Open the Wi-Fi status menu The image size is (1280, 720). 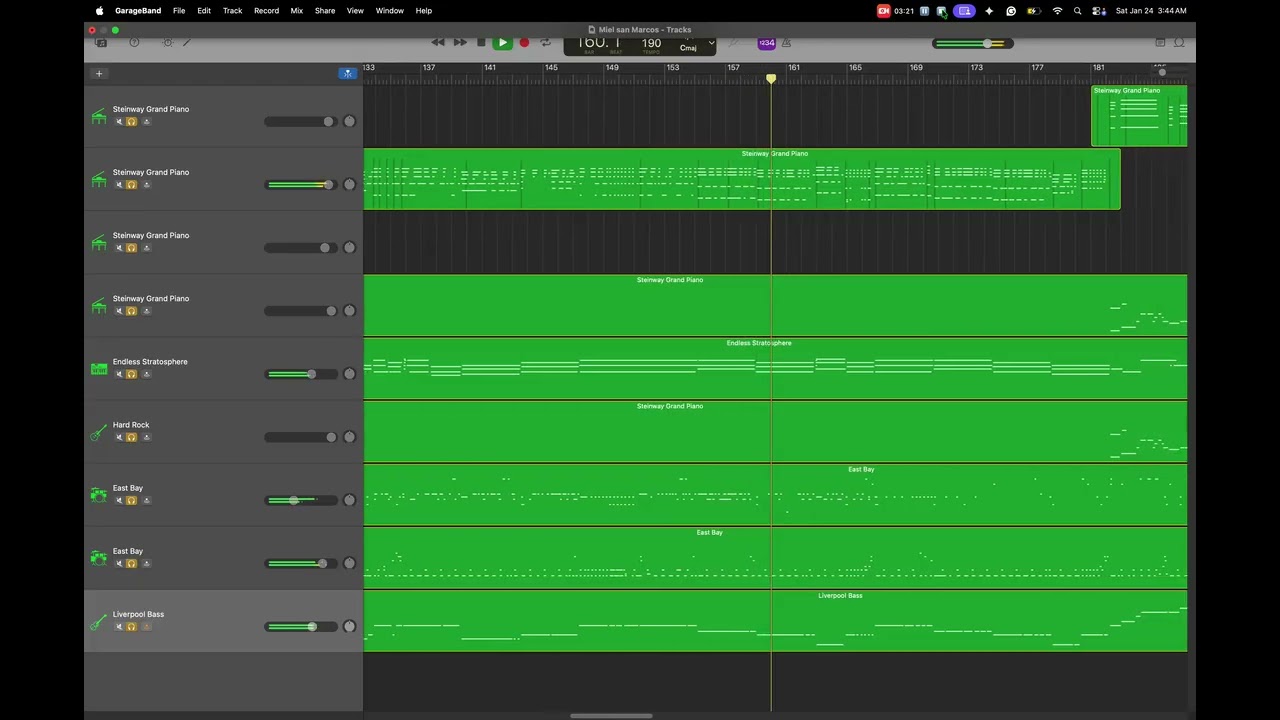1057,11
